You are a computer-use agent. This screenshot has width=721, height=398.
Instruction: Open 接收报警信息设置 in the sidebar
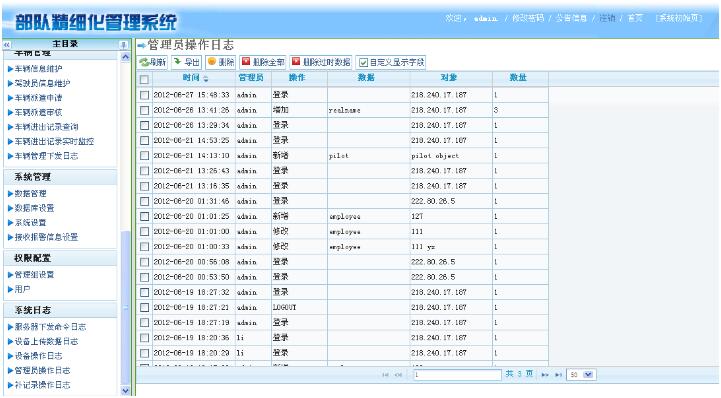tap(46, 237)
